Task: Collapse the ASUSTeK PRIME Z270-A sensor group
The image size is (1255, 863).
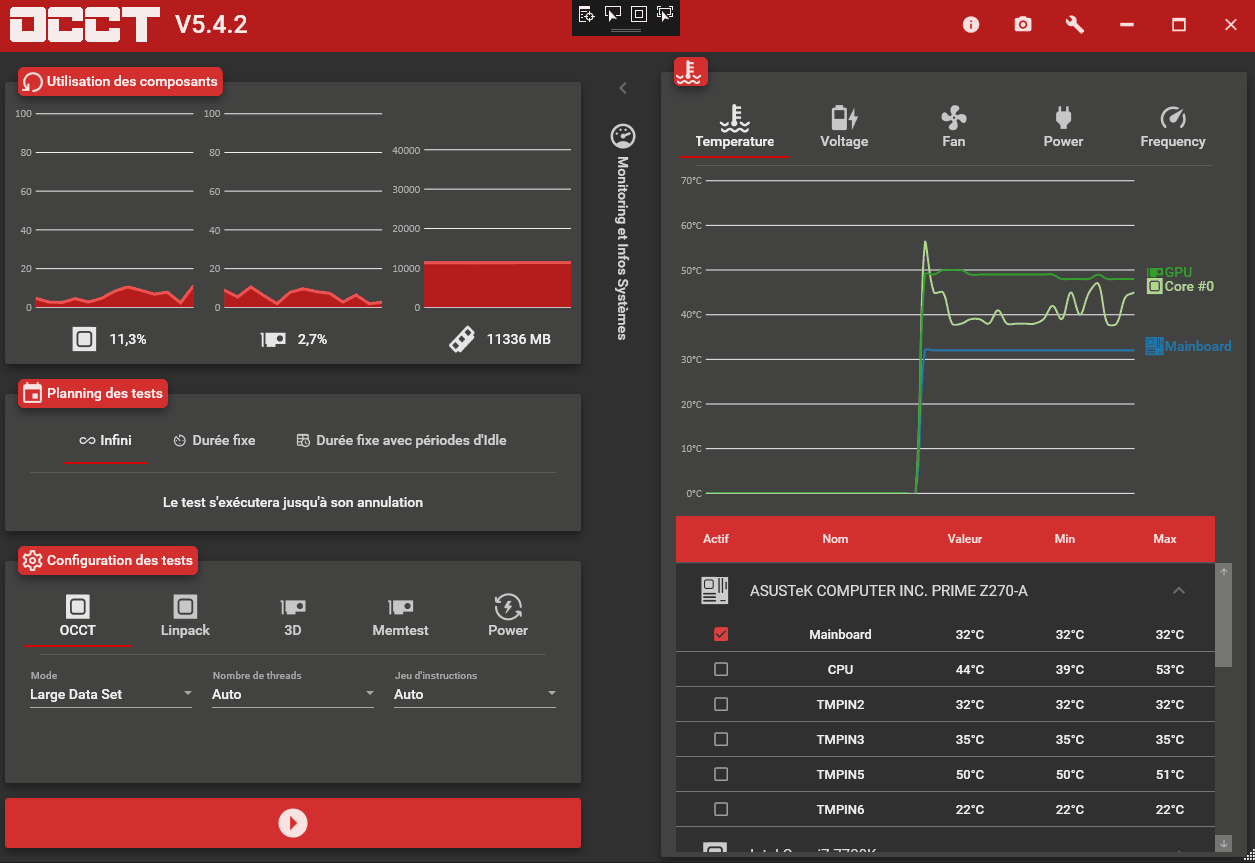Action: (1179, 591)
